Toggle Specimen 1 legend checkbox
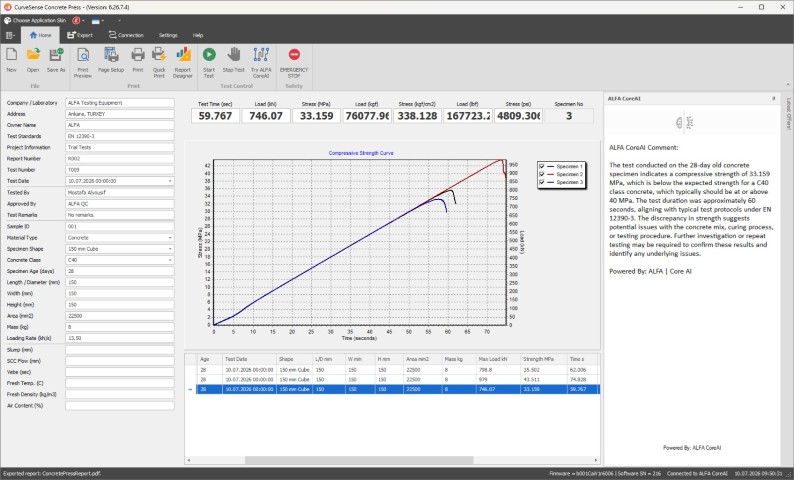Viewport: 794px width, 480px height. [542, 166]
